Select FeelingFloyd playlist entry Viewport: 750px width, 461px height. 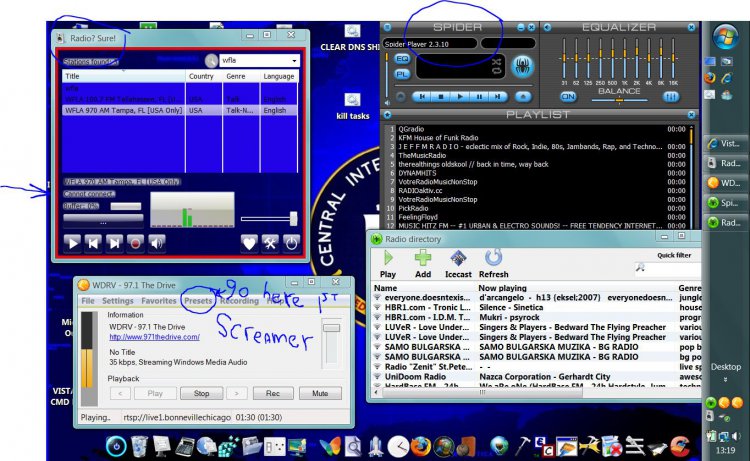[536, 217]
